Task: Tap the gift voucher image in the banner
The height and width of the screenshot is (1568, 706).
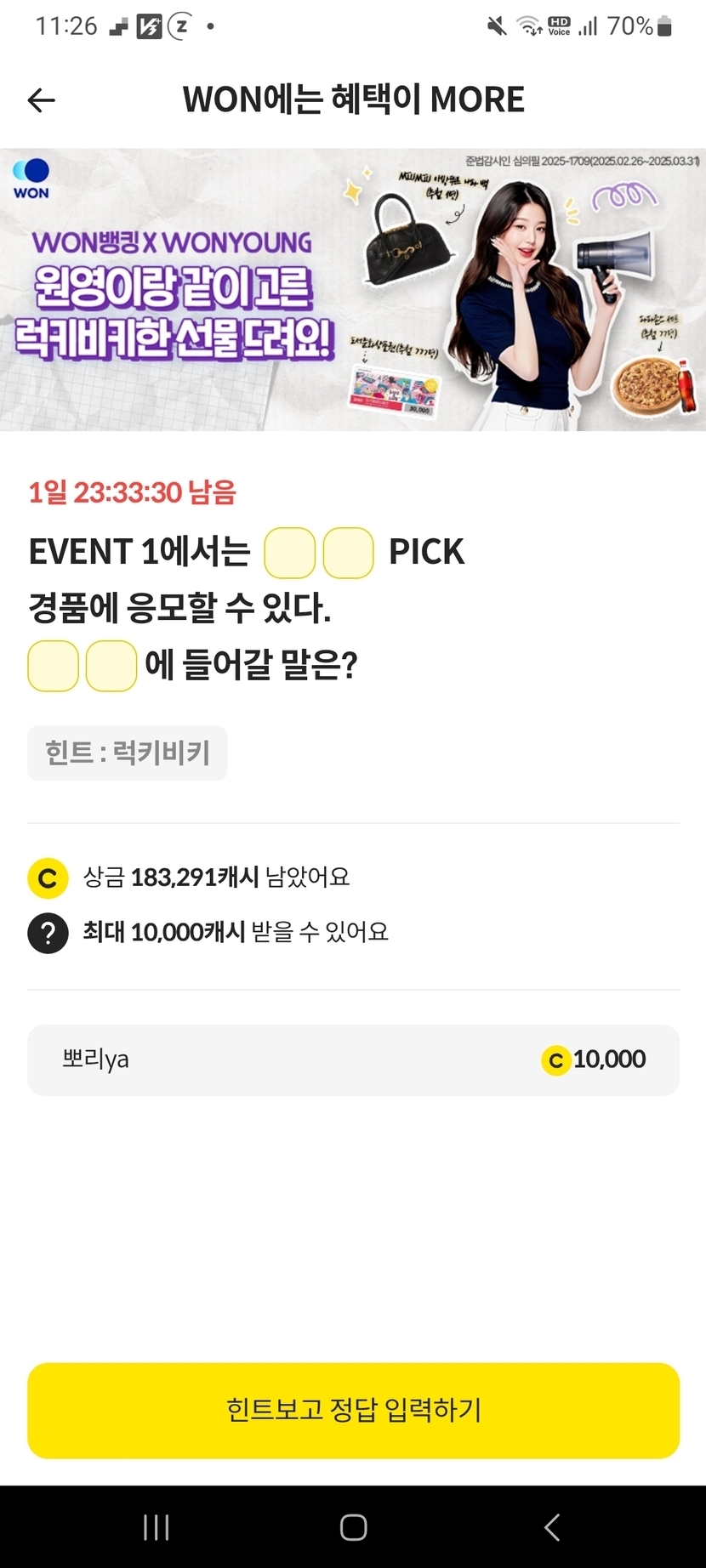Action: pyautogui.click(x=393, y=392)
